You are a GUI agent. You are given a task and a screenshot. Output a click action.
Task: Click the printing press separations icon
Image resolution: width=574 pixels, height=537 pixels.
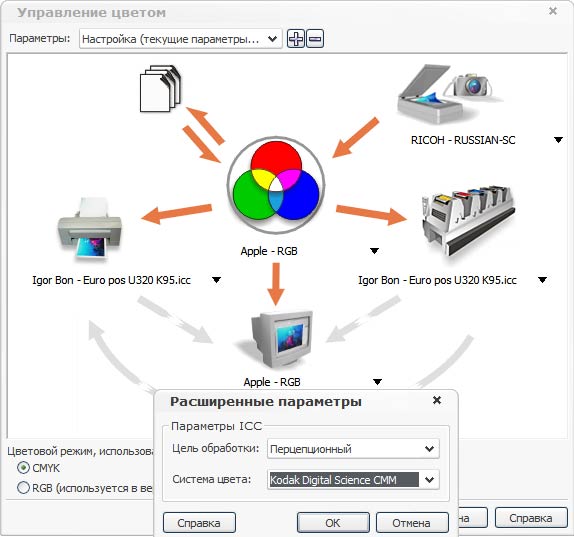469,221
